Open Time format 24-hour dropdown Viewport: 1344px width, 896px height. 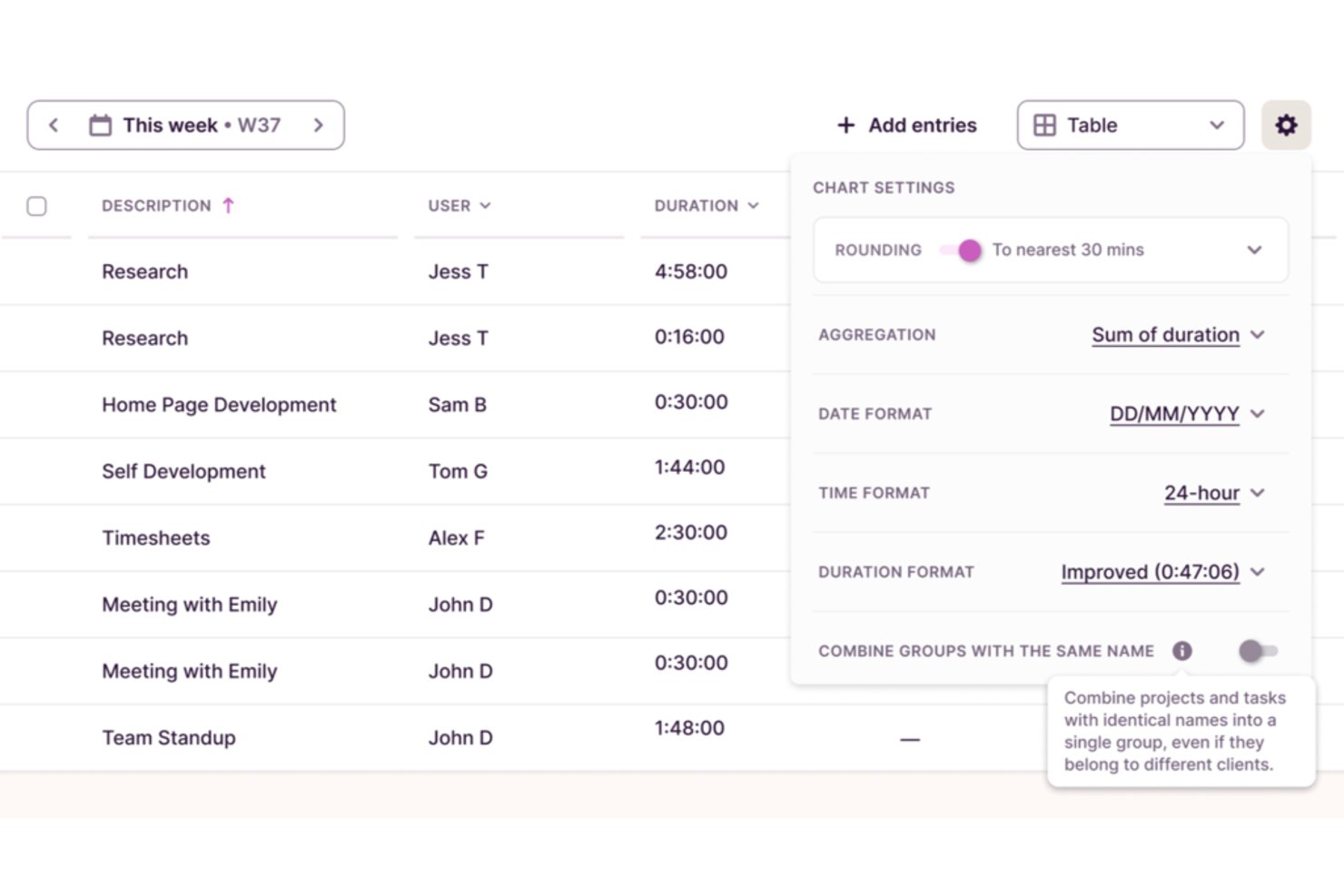[x=1214, y=493]
